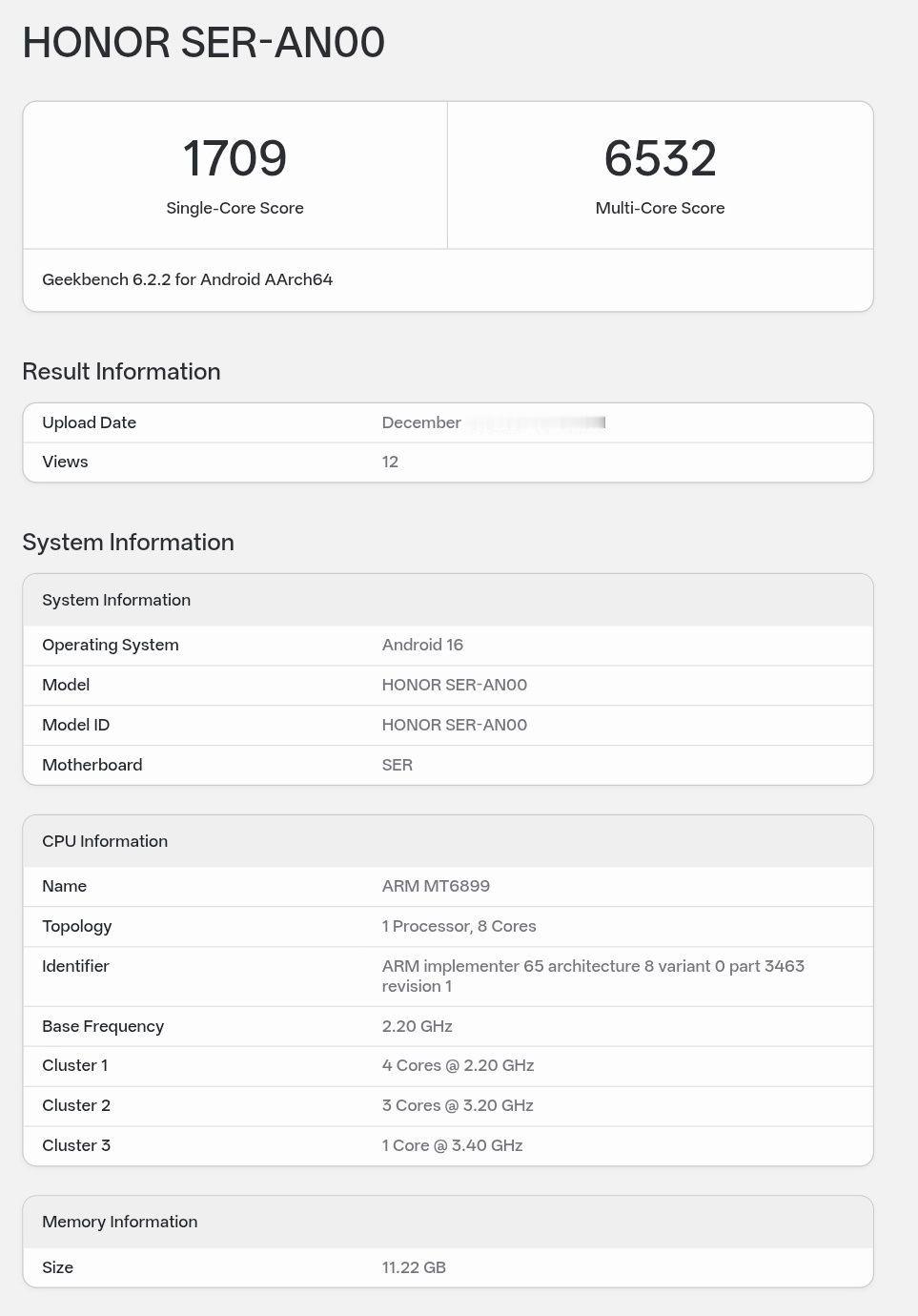Click the Cluster 3 label
Viewport: 918px width, 1316px height.
coord(76,1145)
